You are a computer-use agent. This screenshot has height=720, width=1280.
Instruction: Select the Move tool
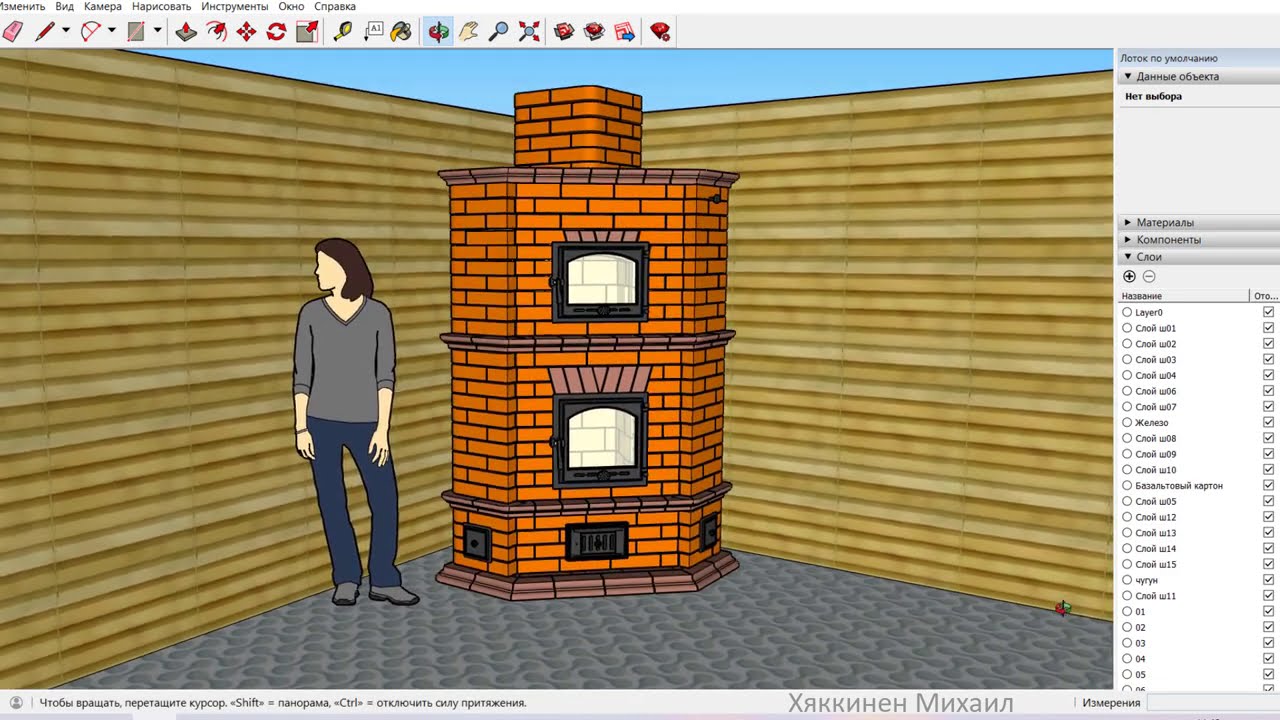[x=246, y=32]
